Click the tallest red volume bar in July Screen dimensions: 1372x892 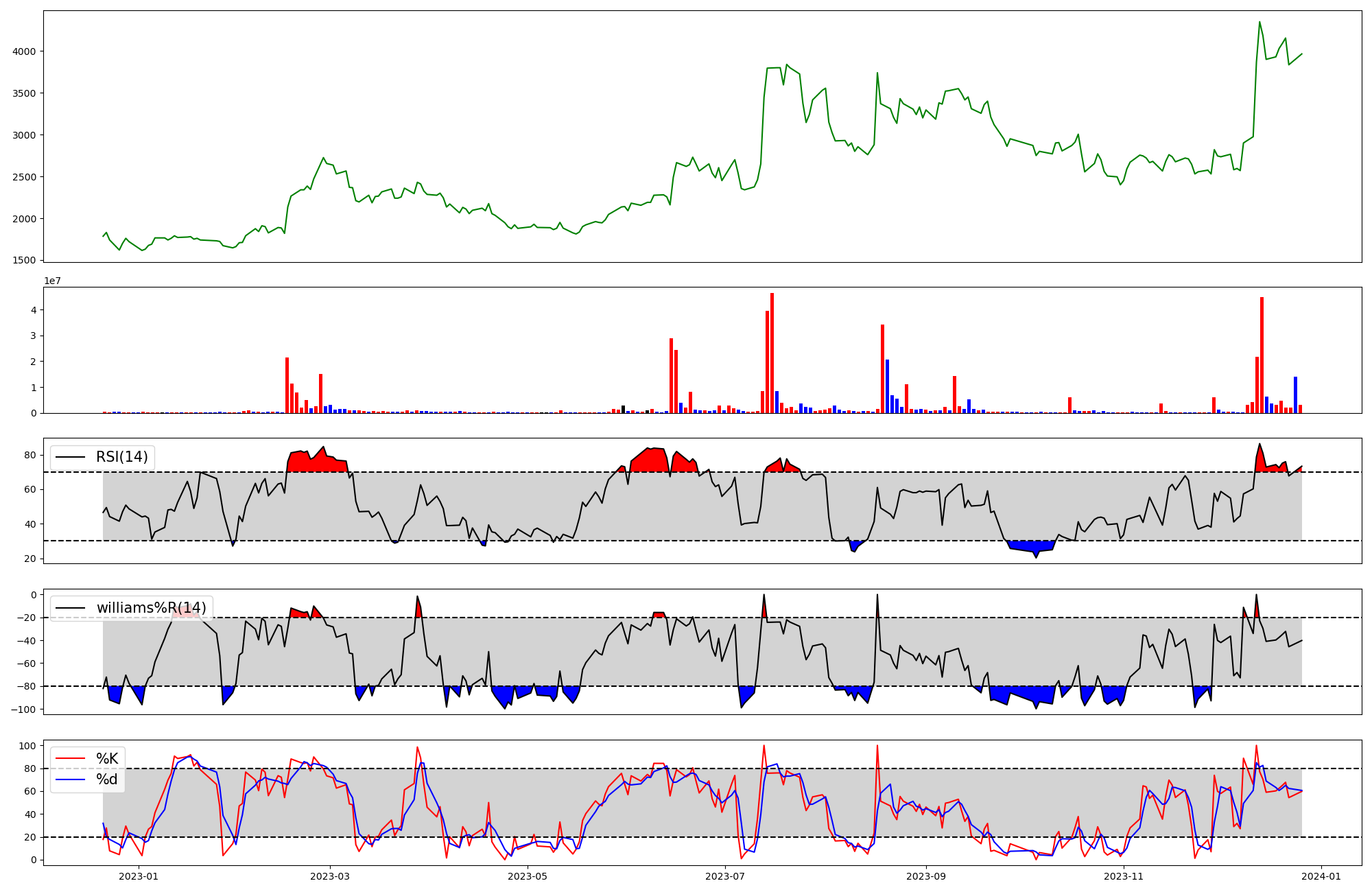point(772,353)
